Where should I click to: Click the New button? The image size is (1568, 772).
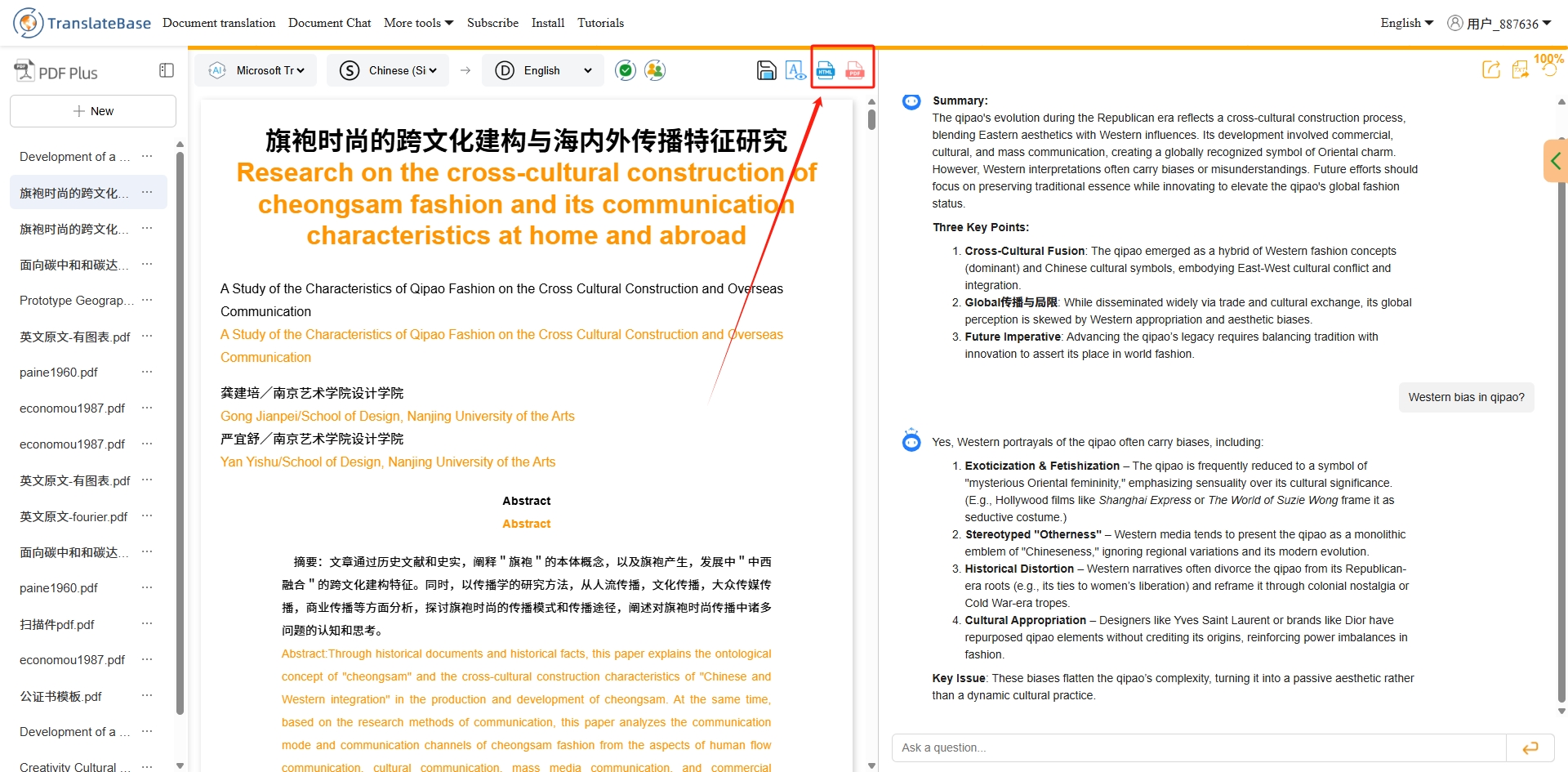pos(93,111)
